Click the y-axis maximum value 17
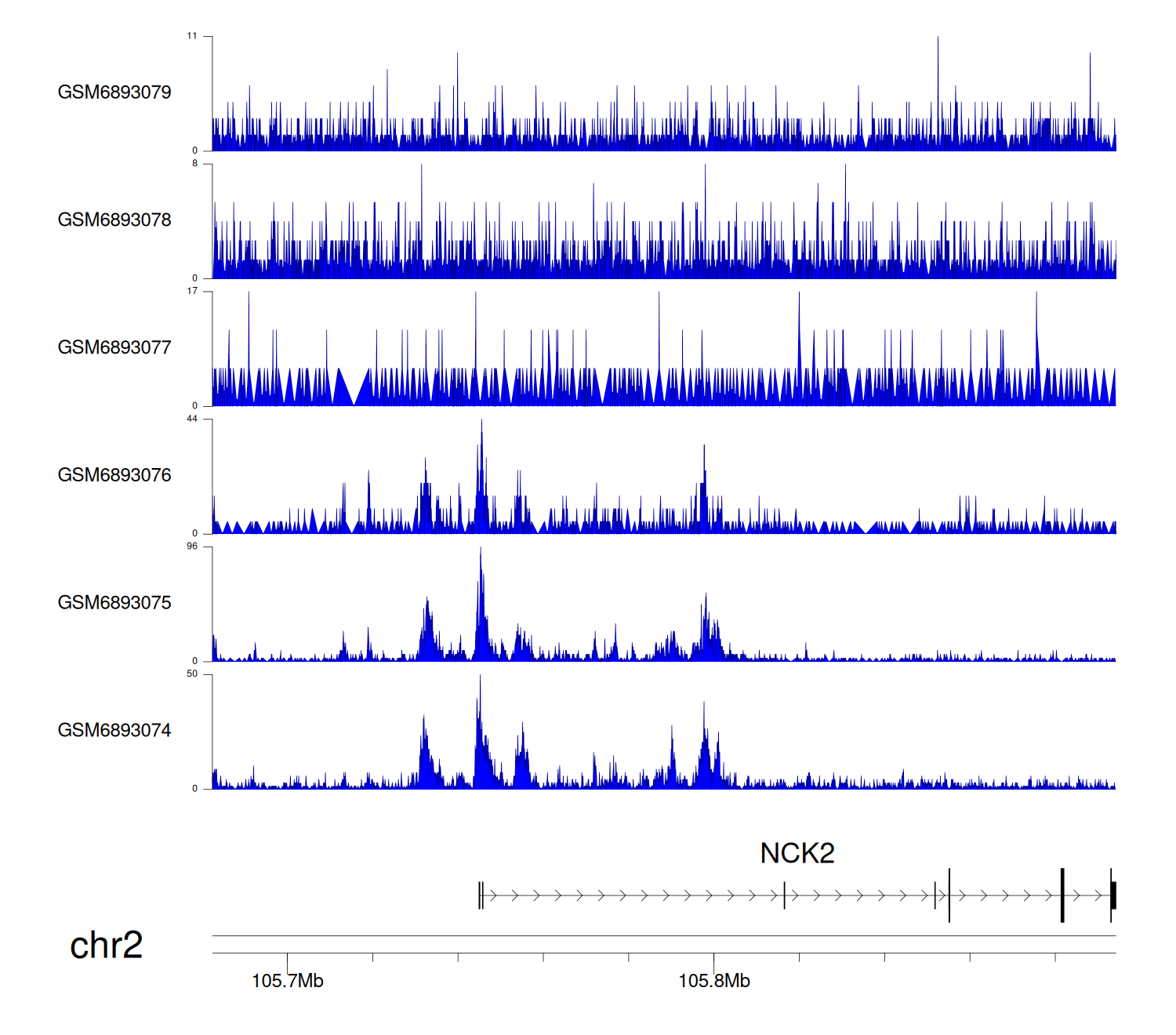This screenshot has height=1035, width=1176. (x=192, y=291)
